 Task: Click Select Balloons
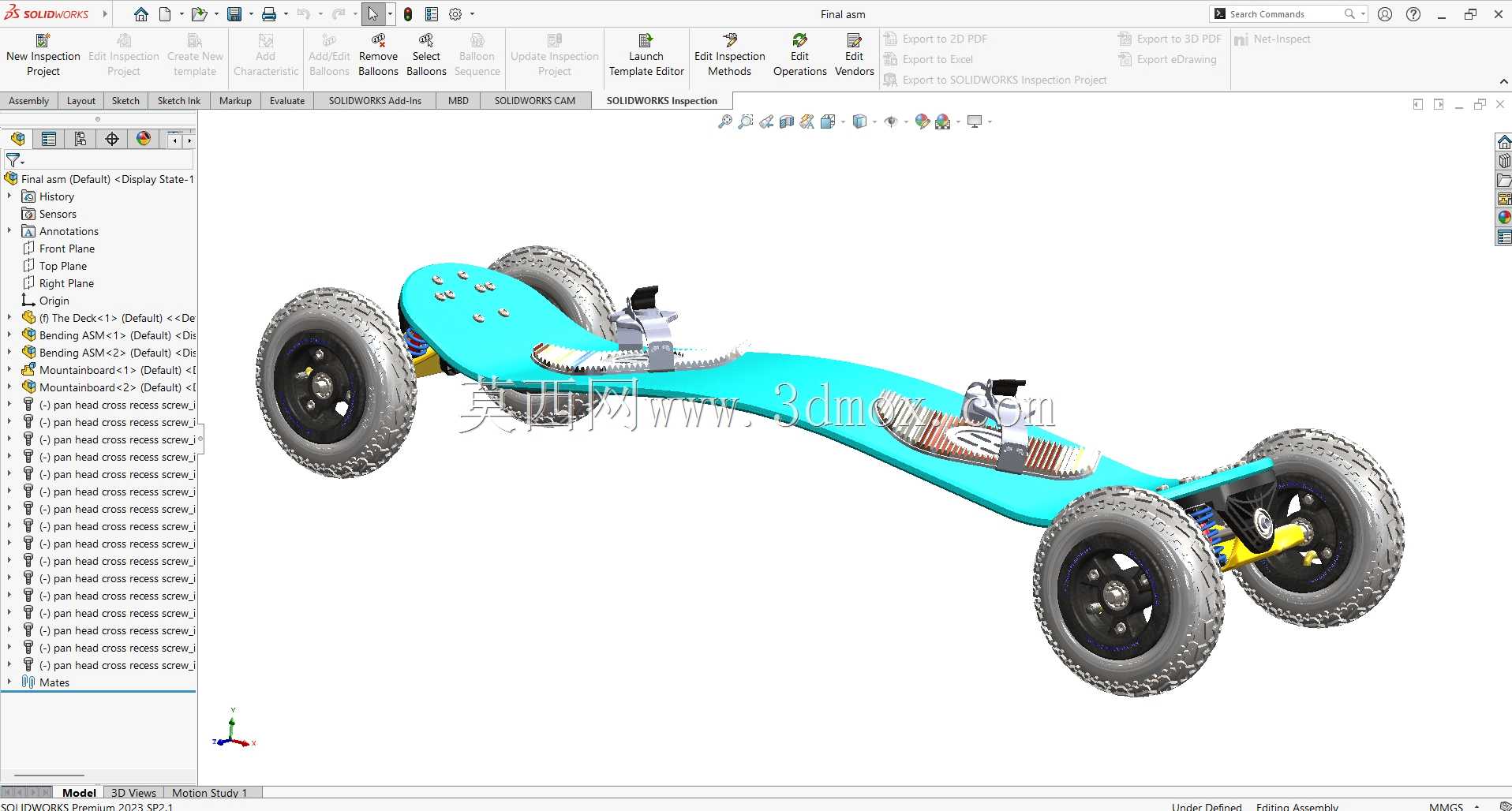click(426, 55)
